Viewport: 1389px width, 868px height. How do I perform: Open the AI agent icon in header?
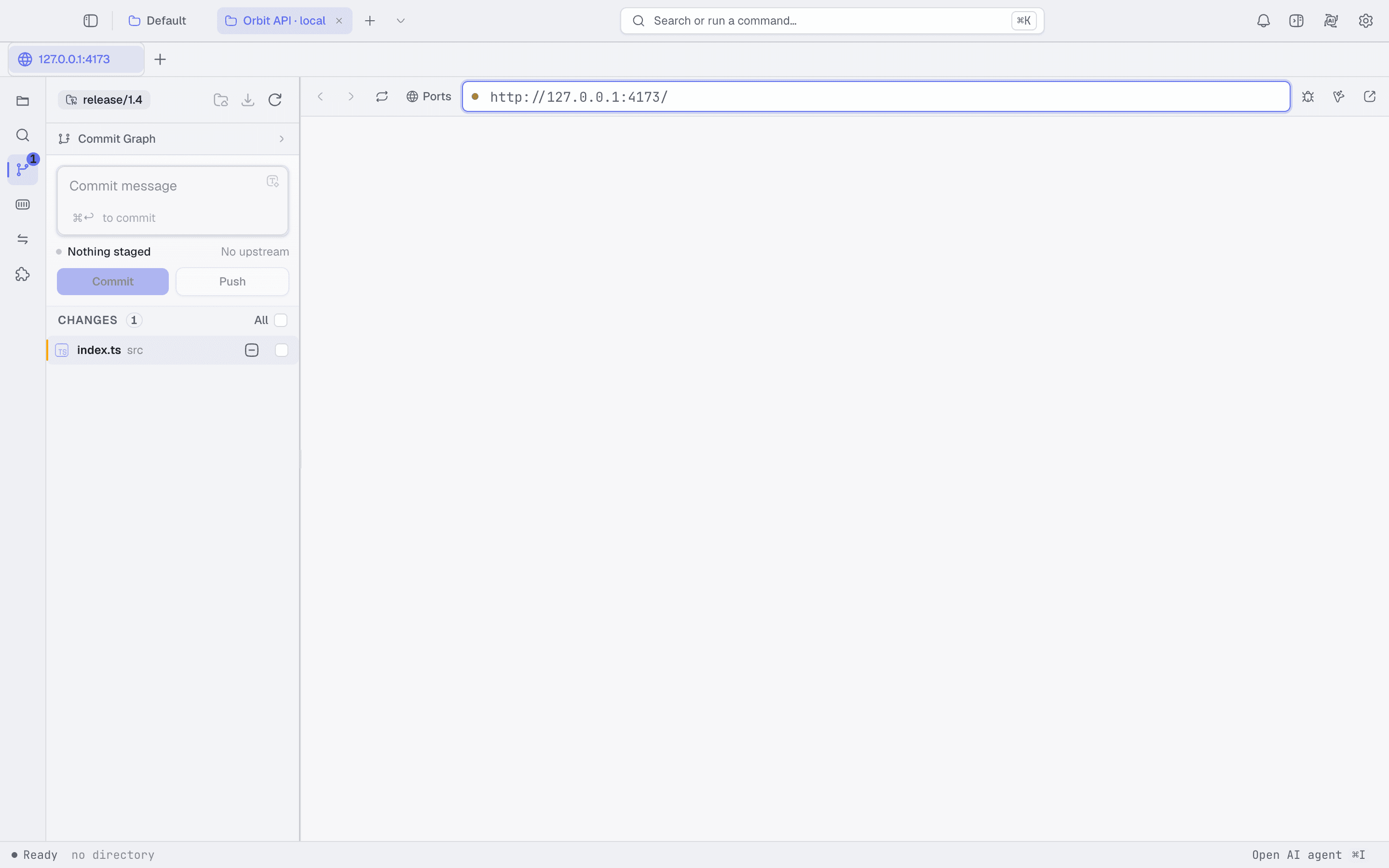click(x=1331, y=21)
